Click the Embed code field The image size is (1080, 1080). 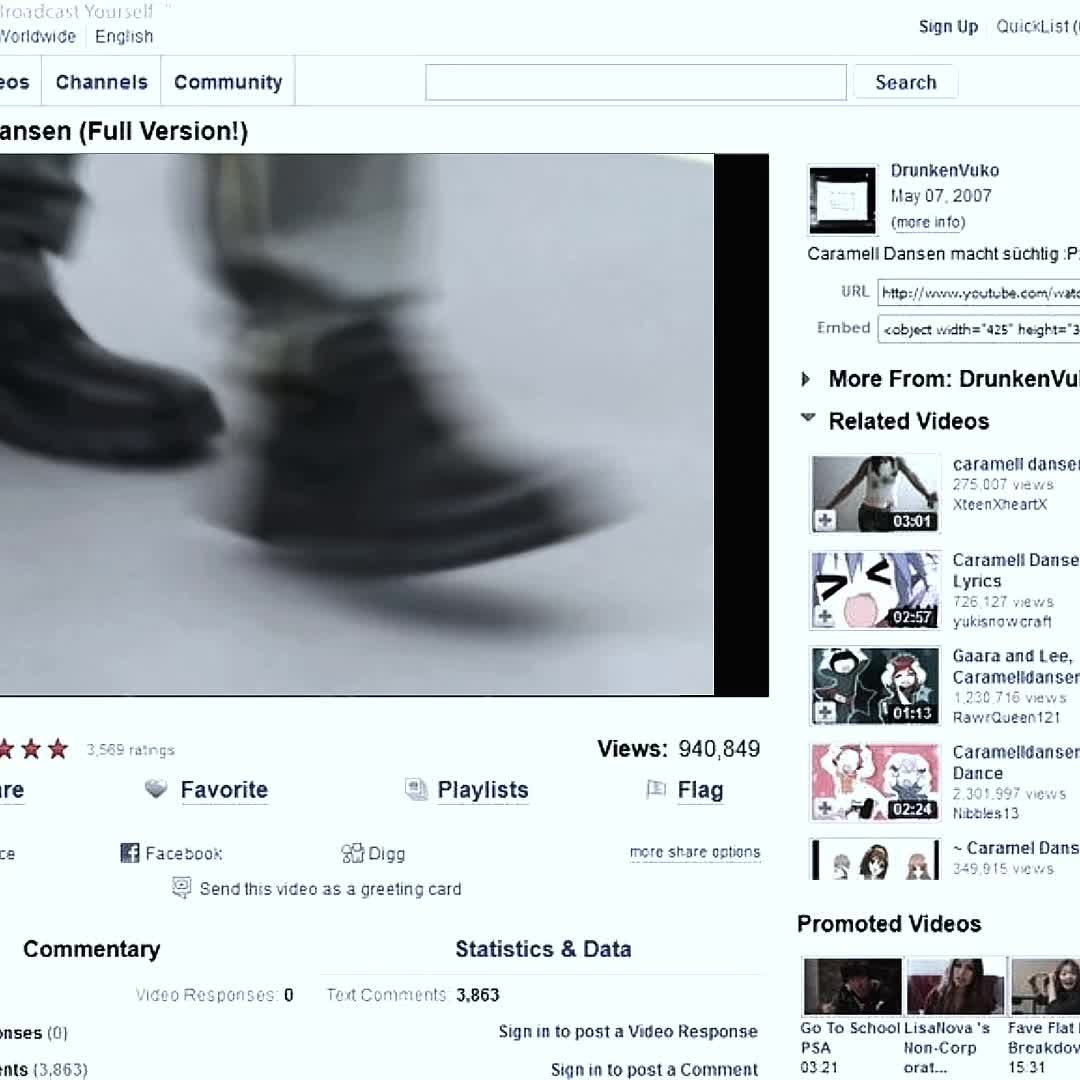[x=979, y=329]
